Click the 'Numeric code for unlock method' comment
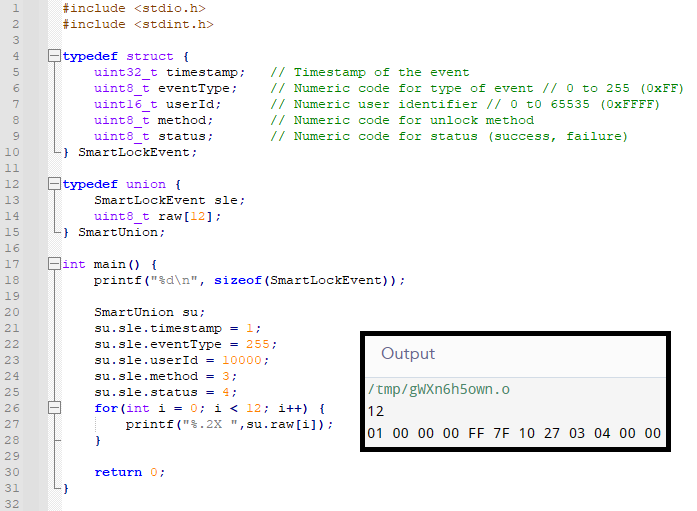The image size is (697, 511). point(402,120)
